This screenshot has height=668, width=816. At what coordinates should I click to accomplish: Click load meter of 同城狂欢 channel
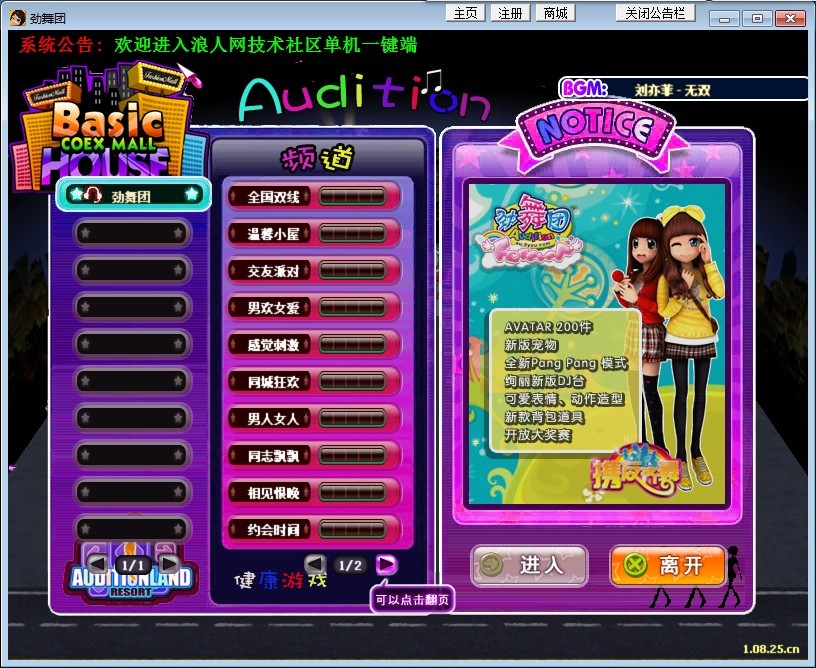[x=353, y=381]
